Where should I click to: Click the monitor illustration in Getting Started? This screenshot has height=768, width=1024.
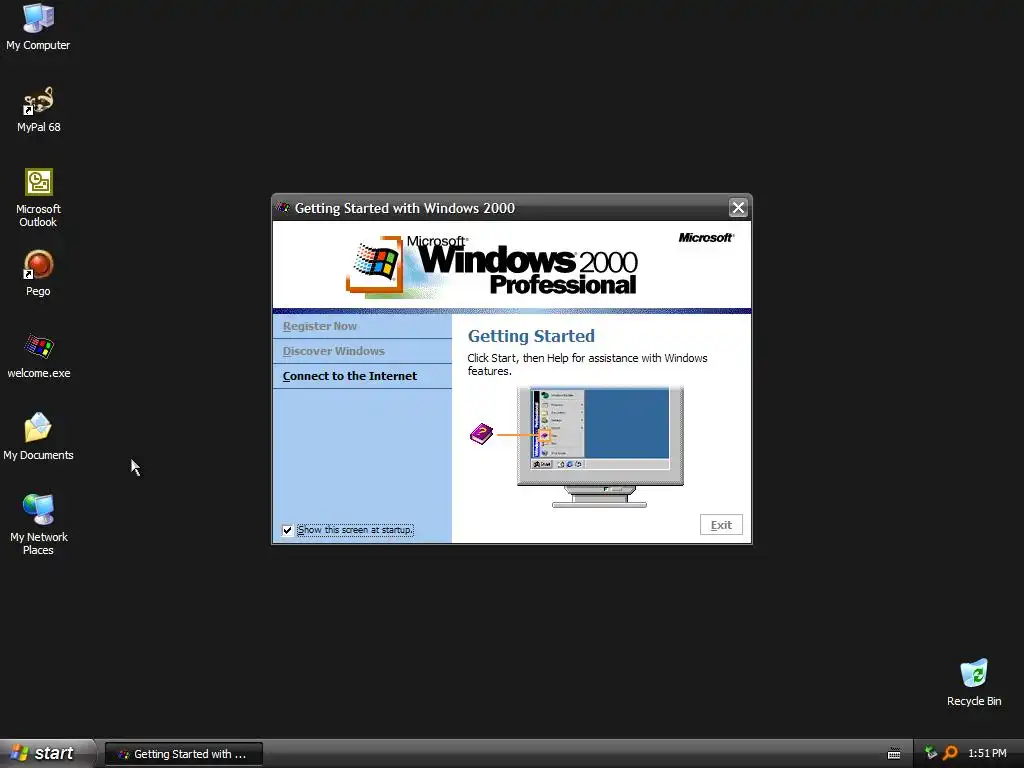600,447
